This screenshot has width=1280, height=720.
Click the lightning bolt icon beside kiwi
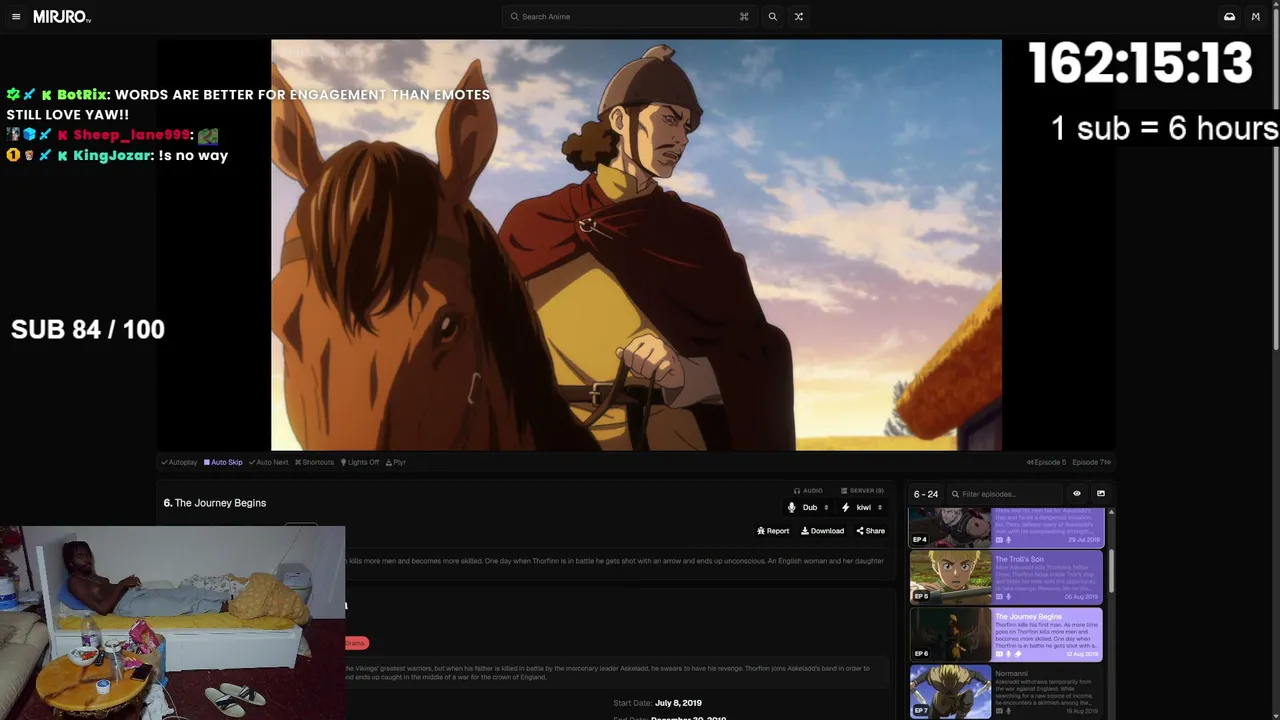pos(845,508)
